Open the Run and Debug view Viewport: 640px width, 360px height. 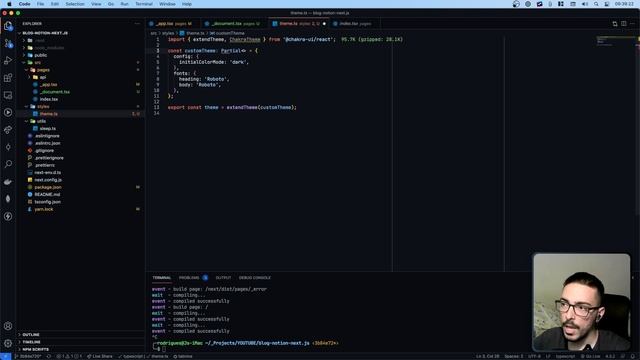[x=8, y=60]
